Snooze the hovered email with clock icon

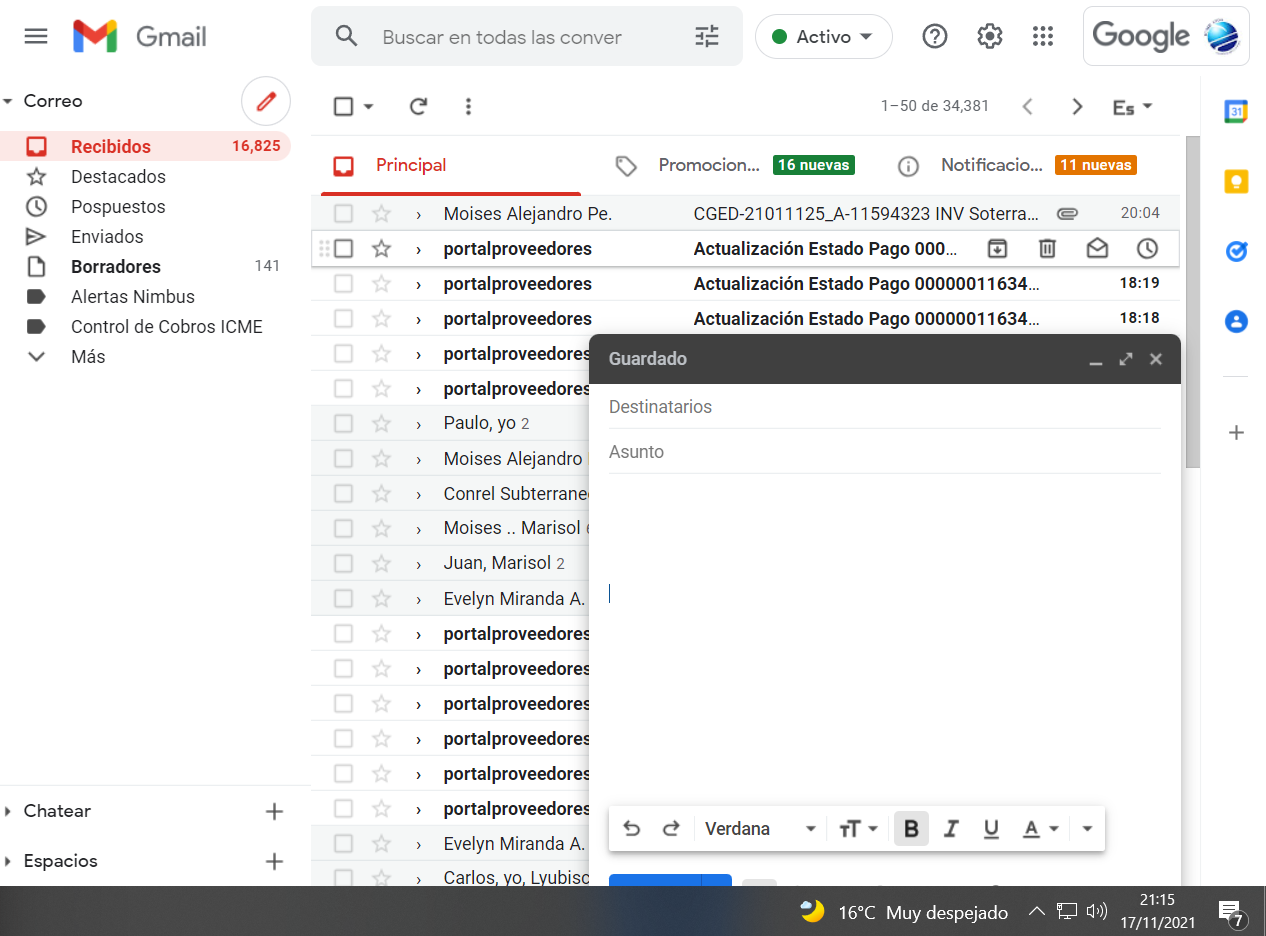coord(1147,249)
